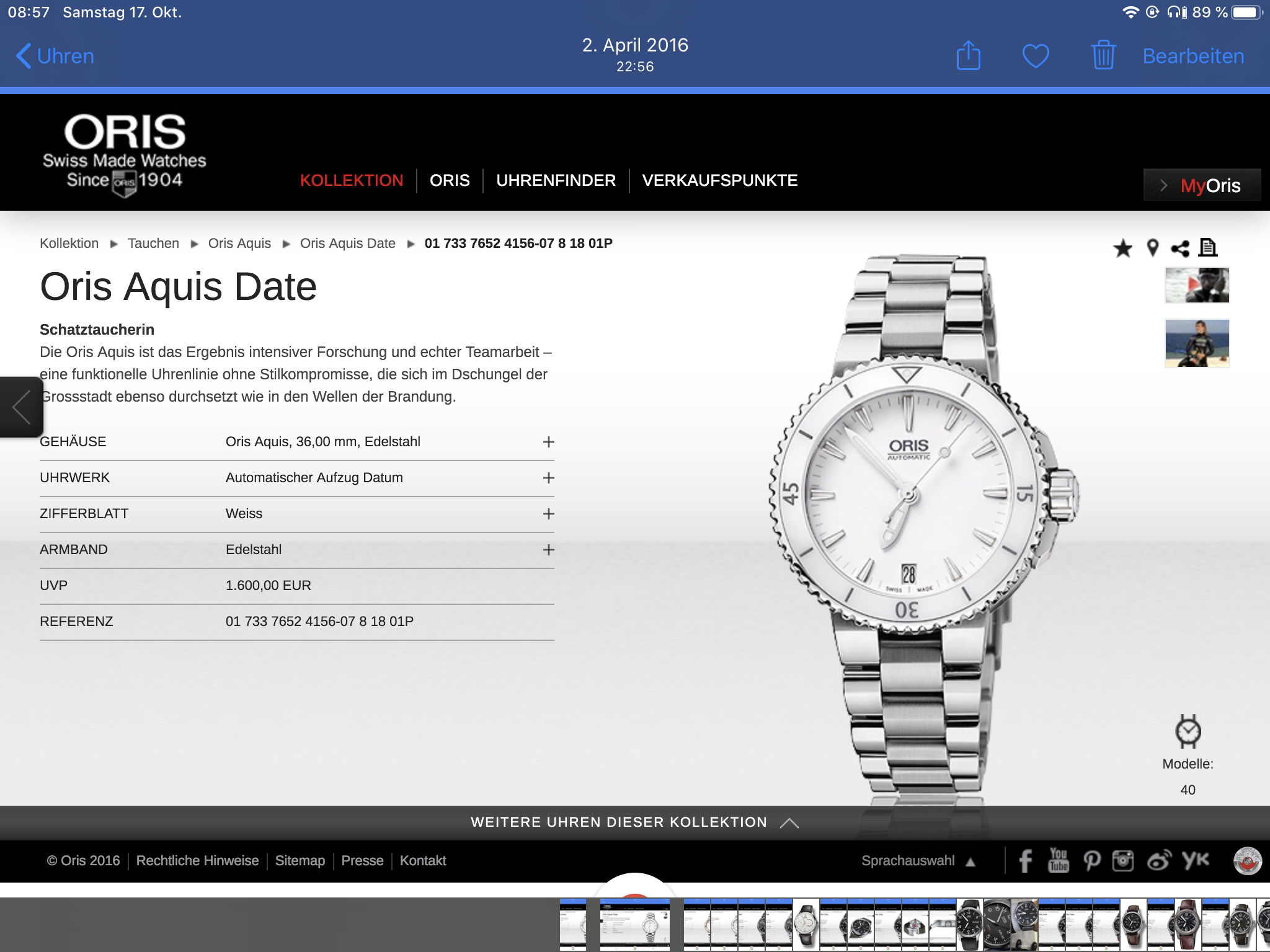Click the Kollektion breadcrumb
Image resolution: width=1270 pixels, height=952 pixels.
[69, 243]
